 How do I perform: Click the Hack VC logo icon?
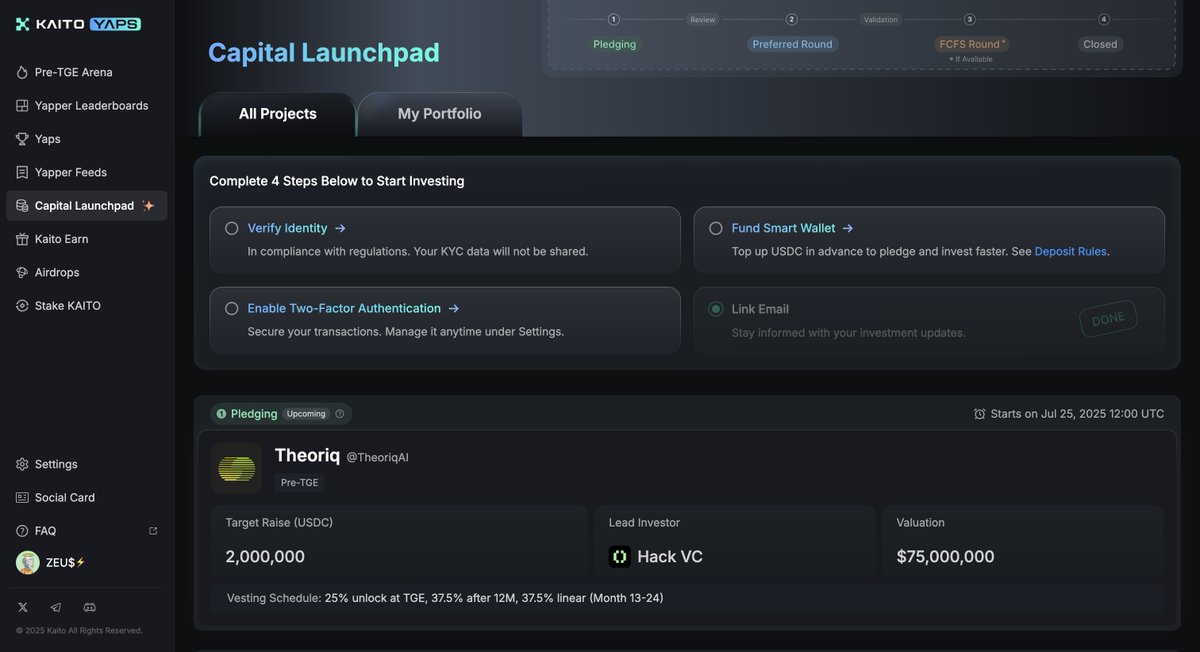620,556
